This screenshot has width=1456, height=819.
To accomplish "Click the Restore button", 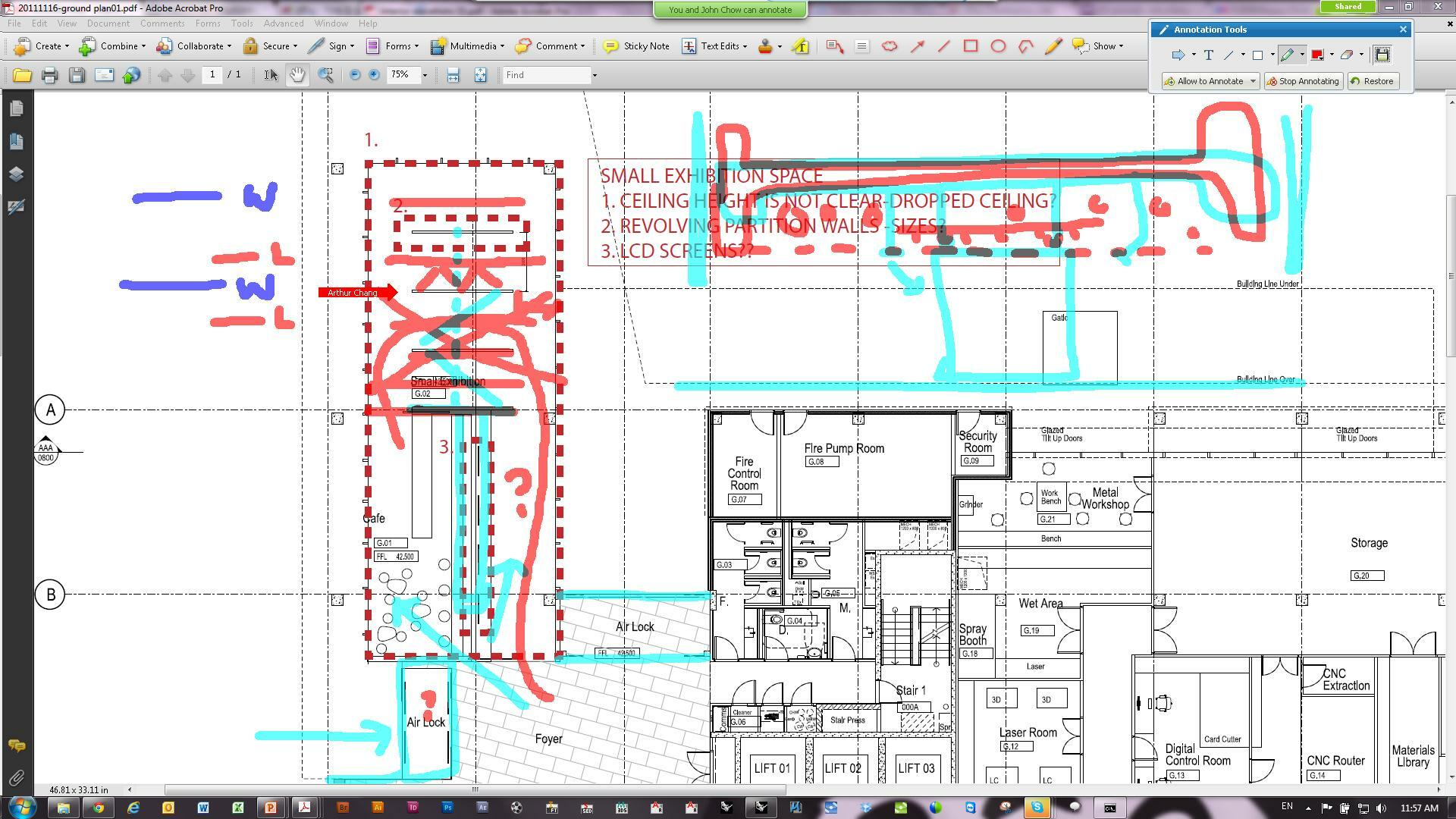I will [1373, 81].
